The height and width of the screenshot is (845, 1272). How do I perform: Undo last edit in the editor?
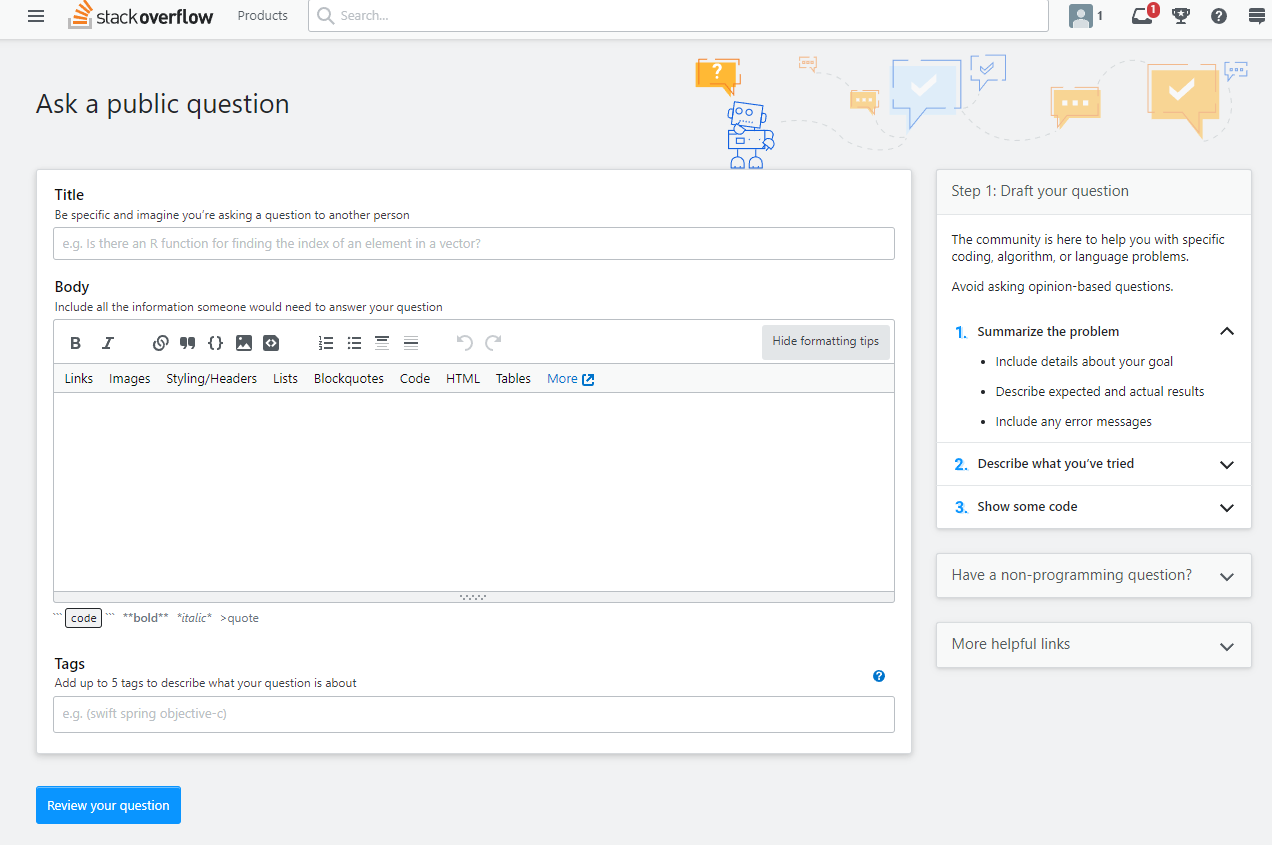point(465,343)
